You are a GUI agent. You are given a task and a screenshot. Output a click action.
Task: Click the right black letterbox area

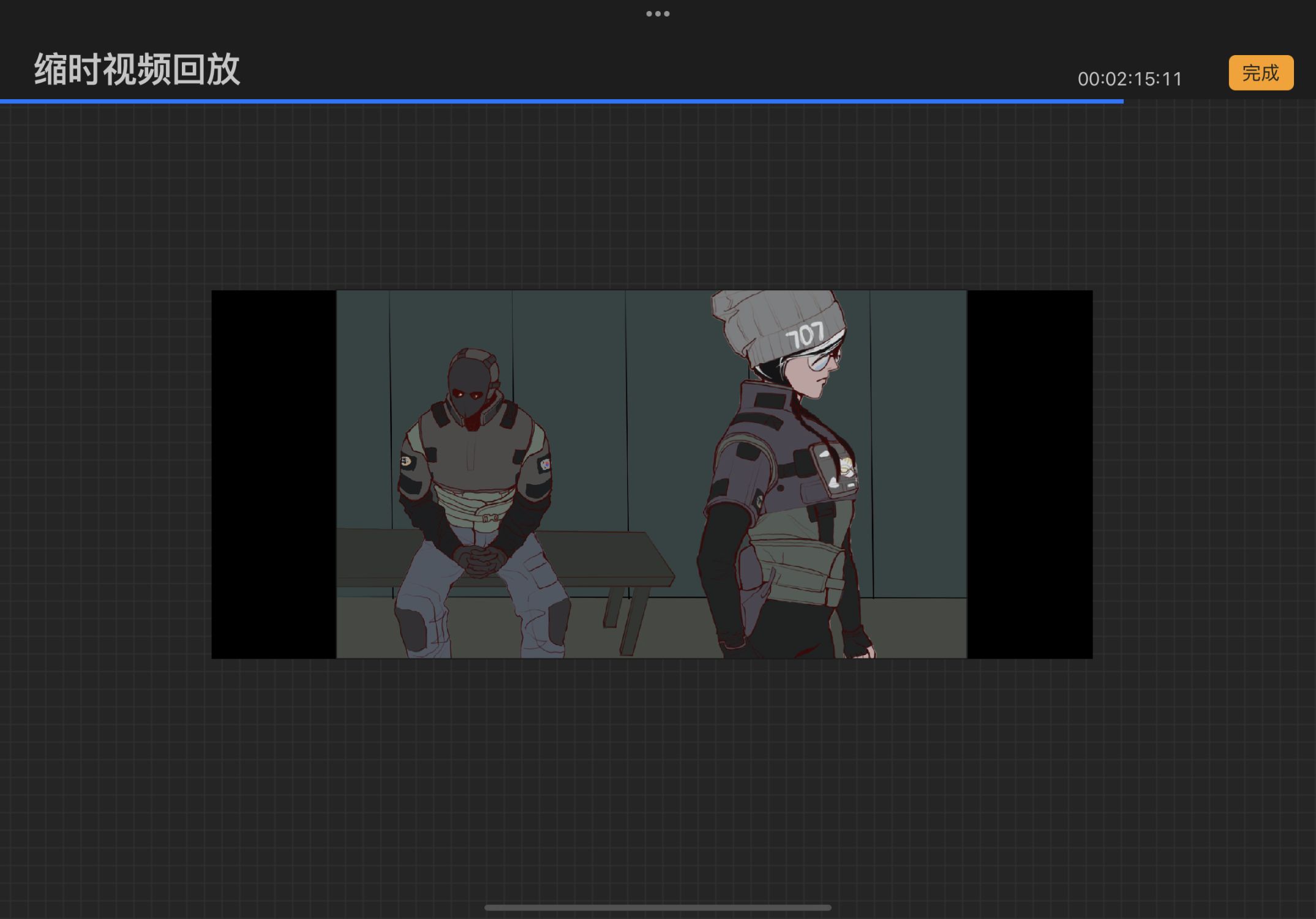(1029, 475)
